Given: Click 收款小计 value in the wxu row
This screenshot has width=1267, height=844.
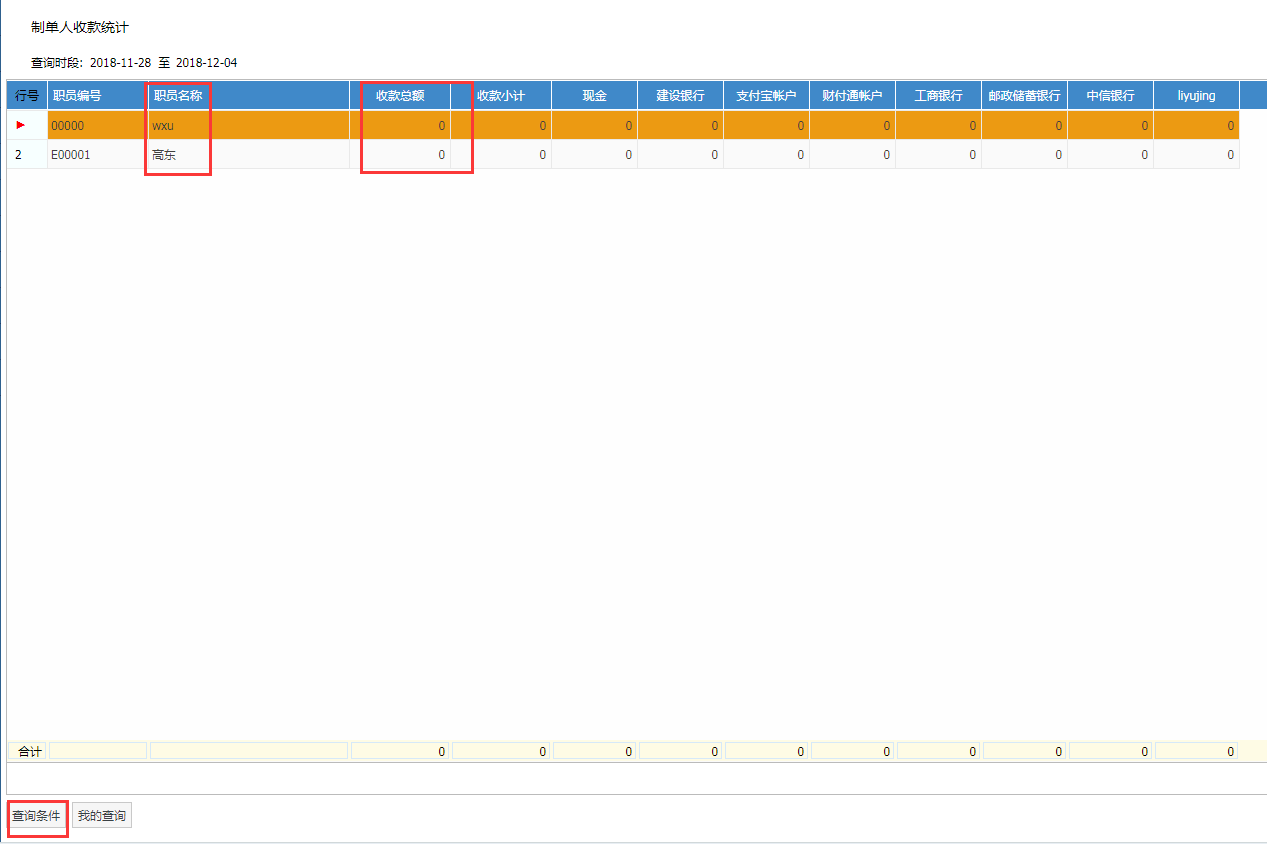Looking at the screenshot, I should (x=501, y=126).
